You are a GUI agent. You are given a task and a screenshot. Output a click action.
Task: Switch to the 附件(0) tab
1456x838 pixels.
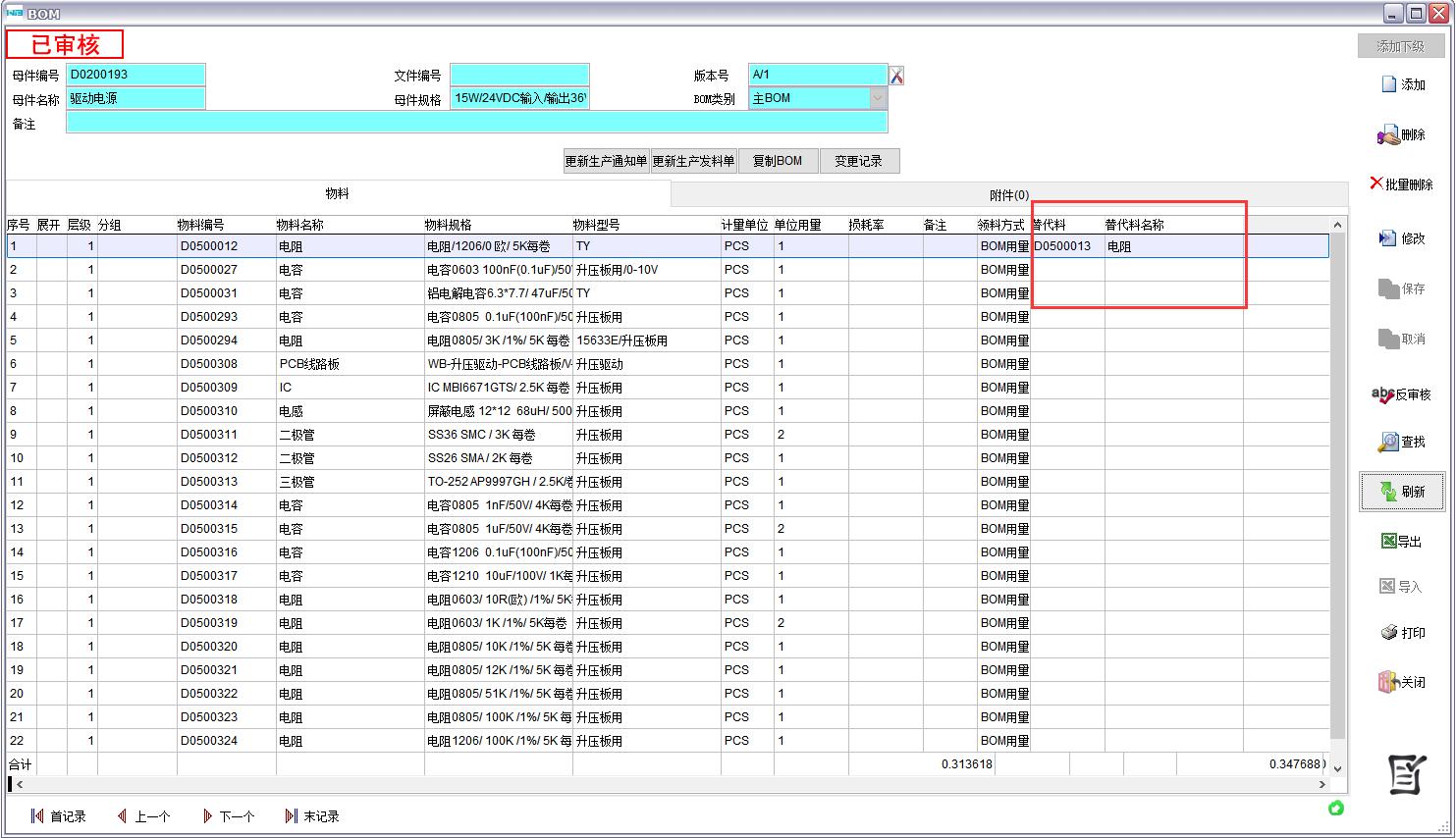pos(1008,194)
